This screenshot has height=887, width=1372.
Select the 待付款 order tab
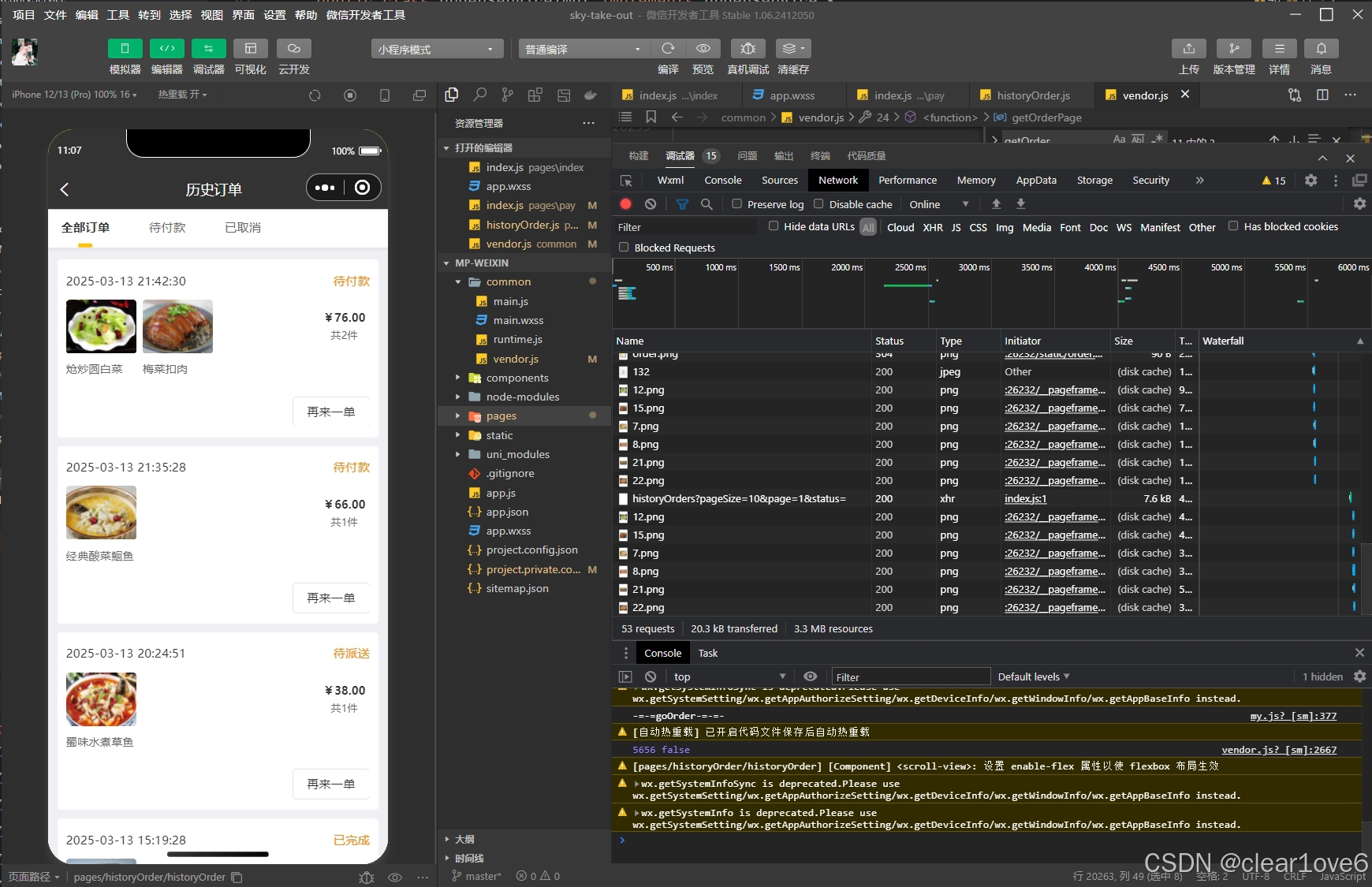[167, 227]
